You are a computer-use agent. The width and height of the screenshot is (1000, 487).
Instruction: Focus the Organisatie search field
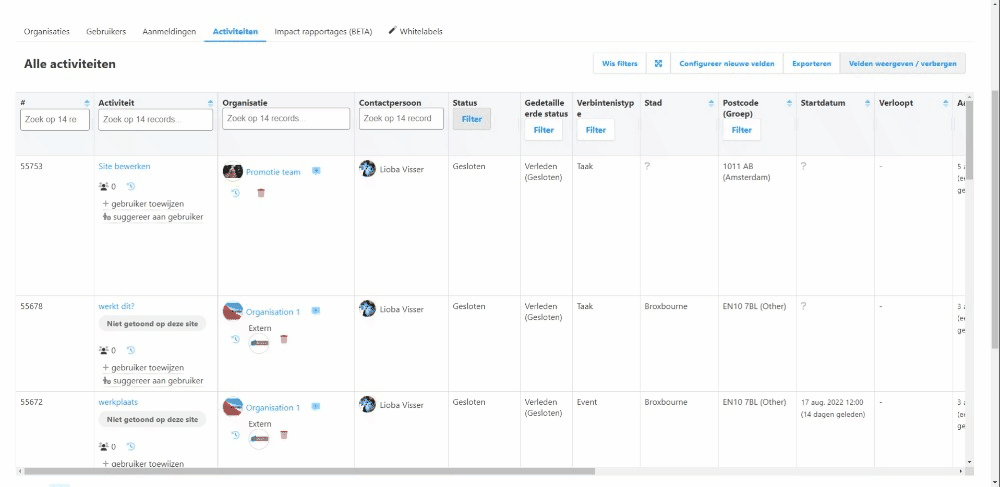click(285, 119)
